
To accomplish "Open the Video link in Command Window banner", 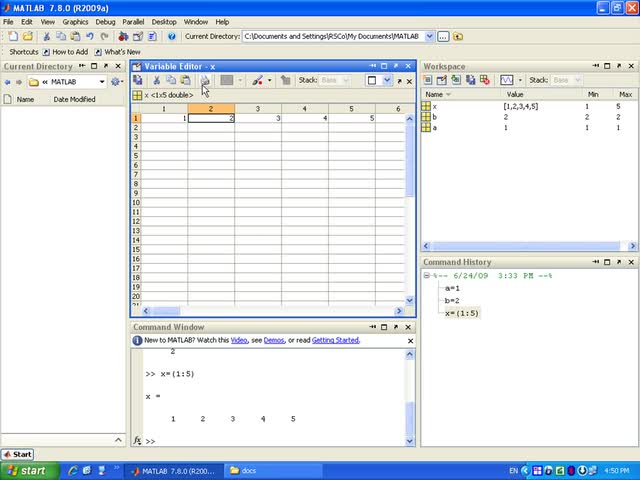I will coord(239,340).
